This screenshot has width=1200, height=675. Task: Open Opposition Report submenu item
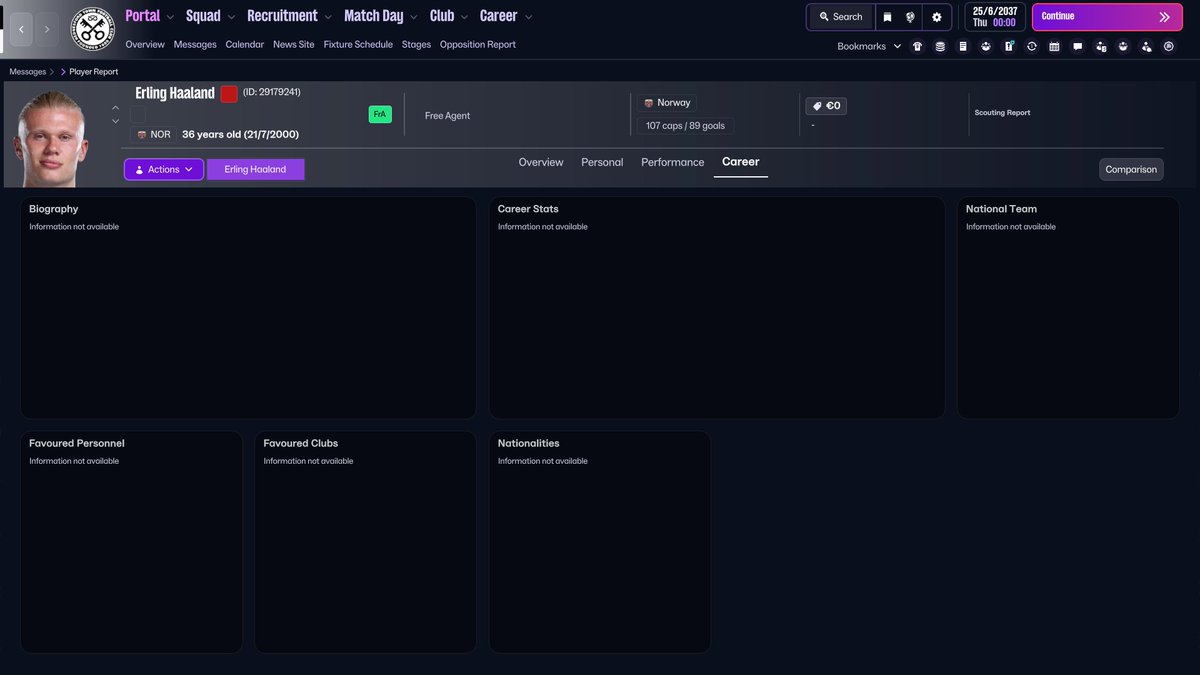(478, 45)
